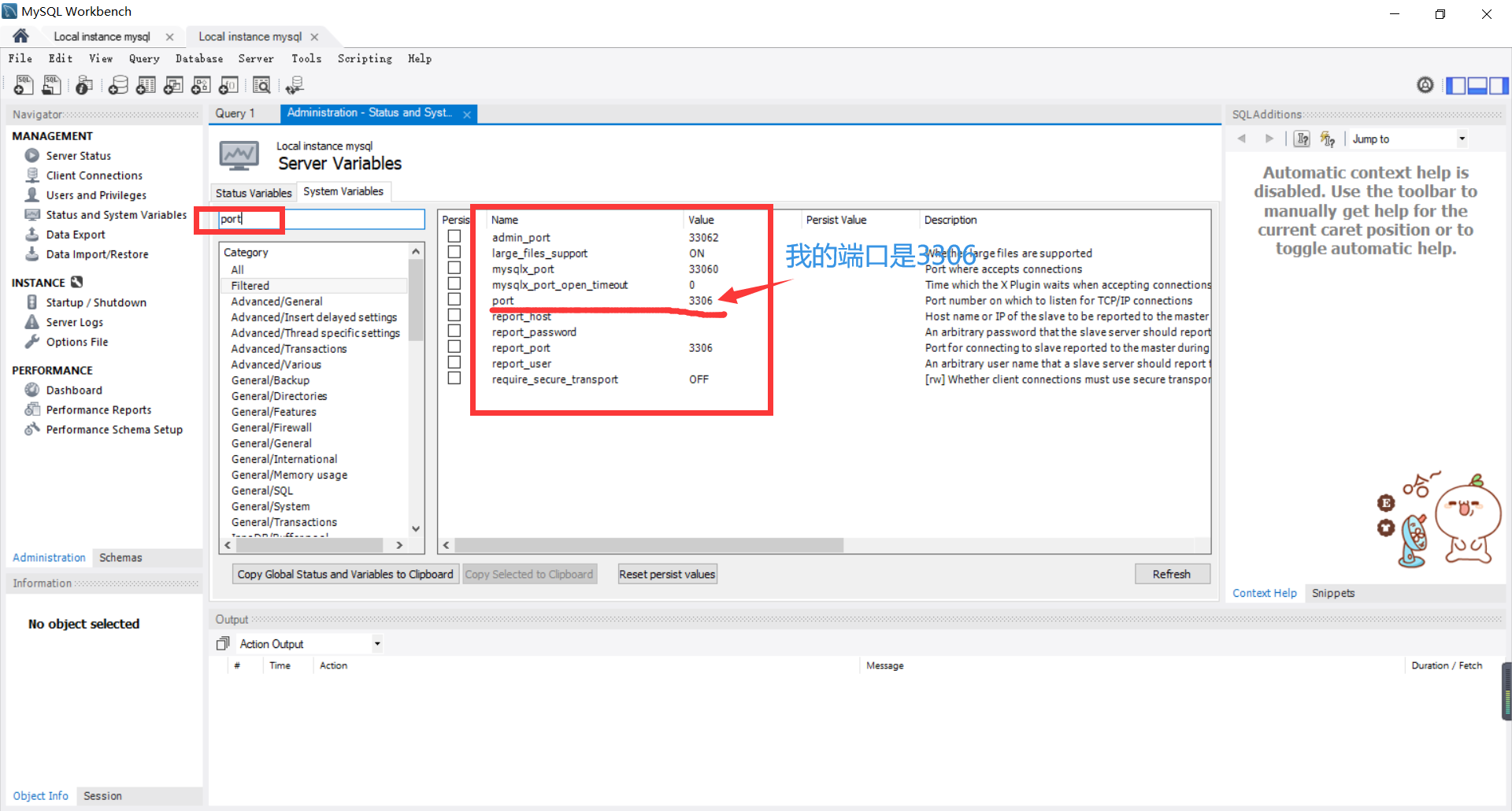Check persist box for admin_port
The width and height of the screenshot is (1512, 811).
(454, 236)
